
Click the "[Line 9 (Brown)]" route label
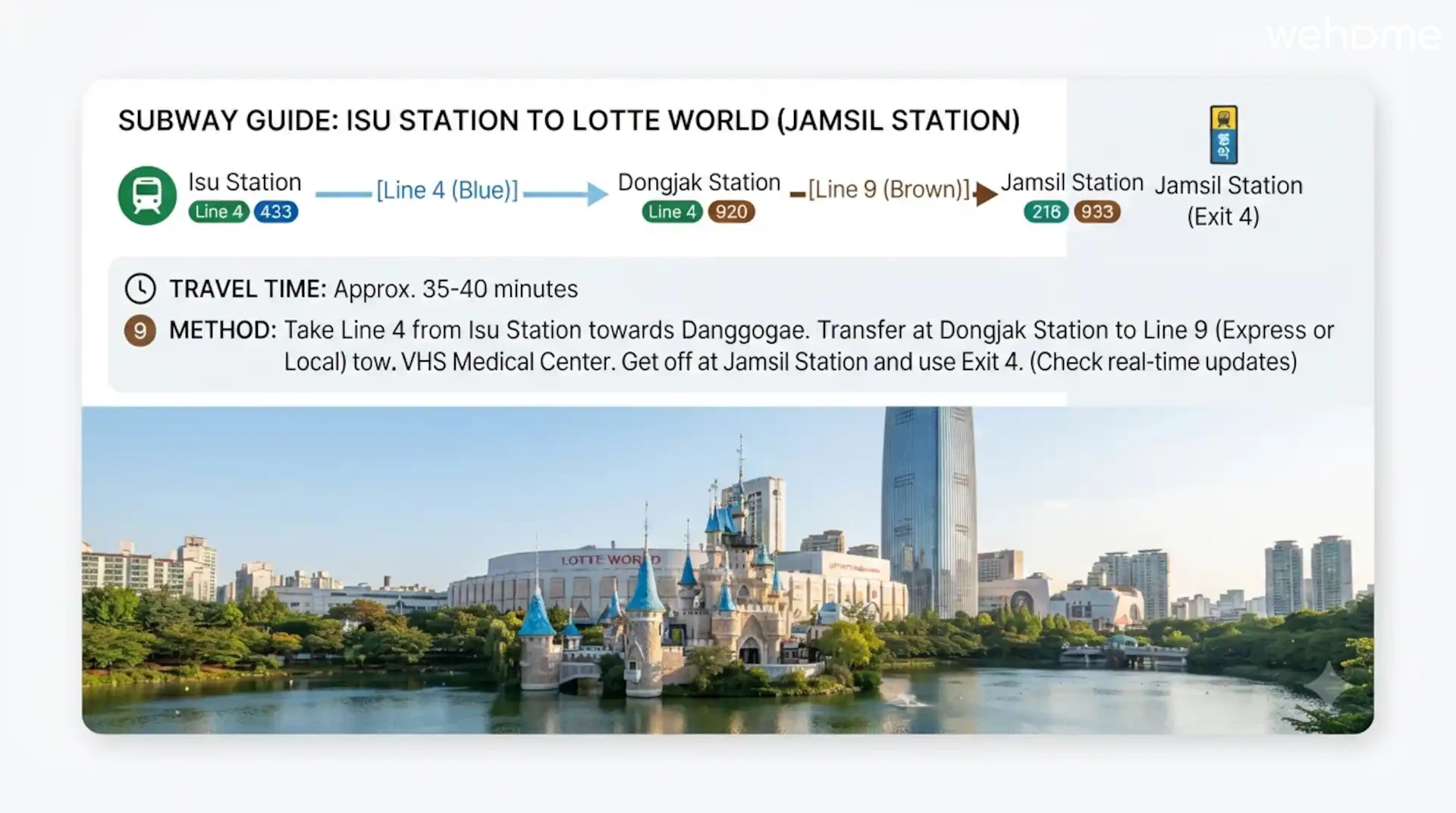[x=889, y=189]
